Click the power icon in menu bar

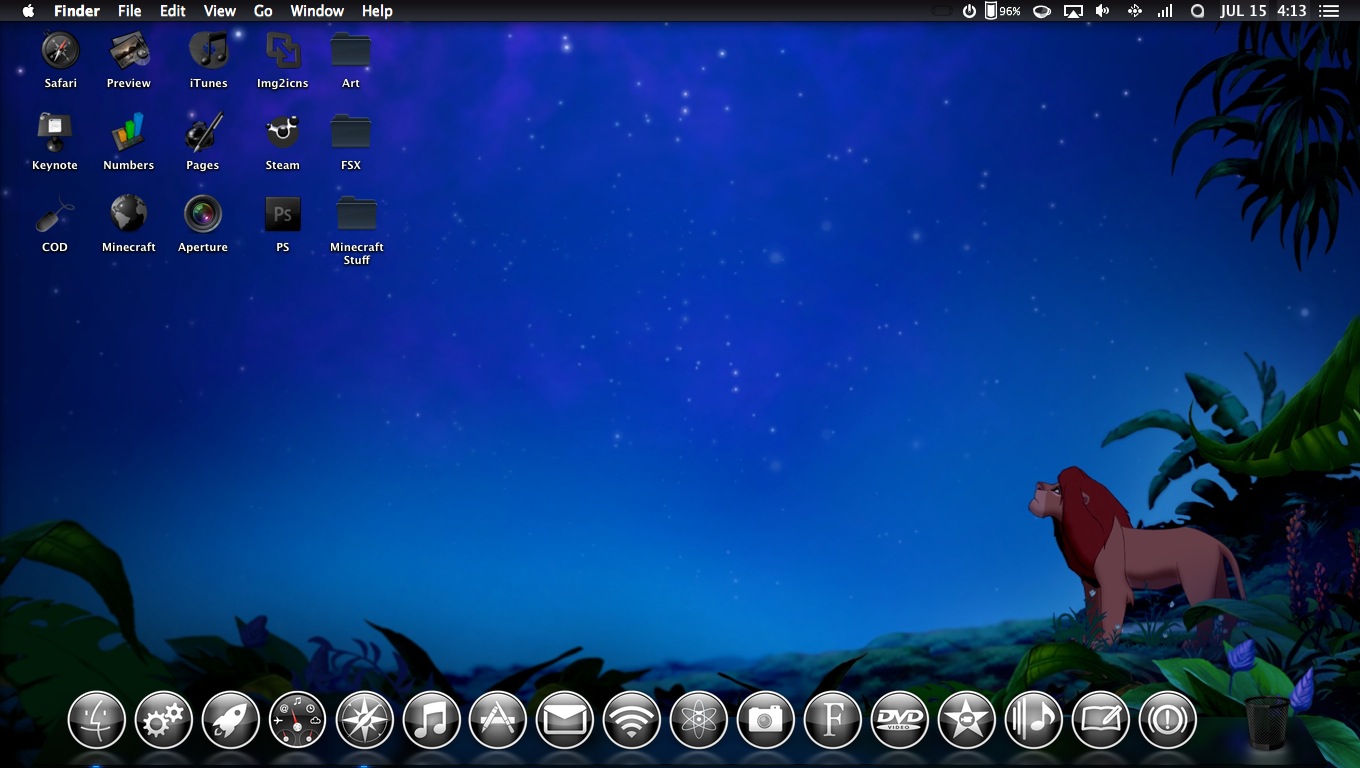pos(969,11)
